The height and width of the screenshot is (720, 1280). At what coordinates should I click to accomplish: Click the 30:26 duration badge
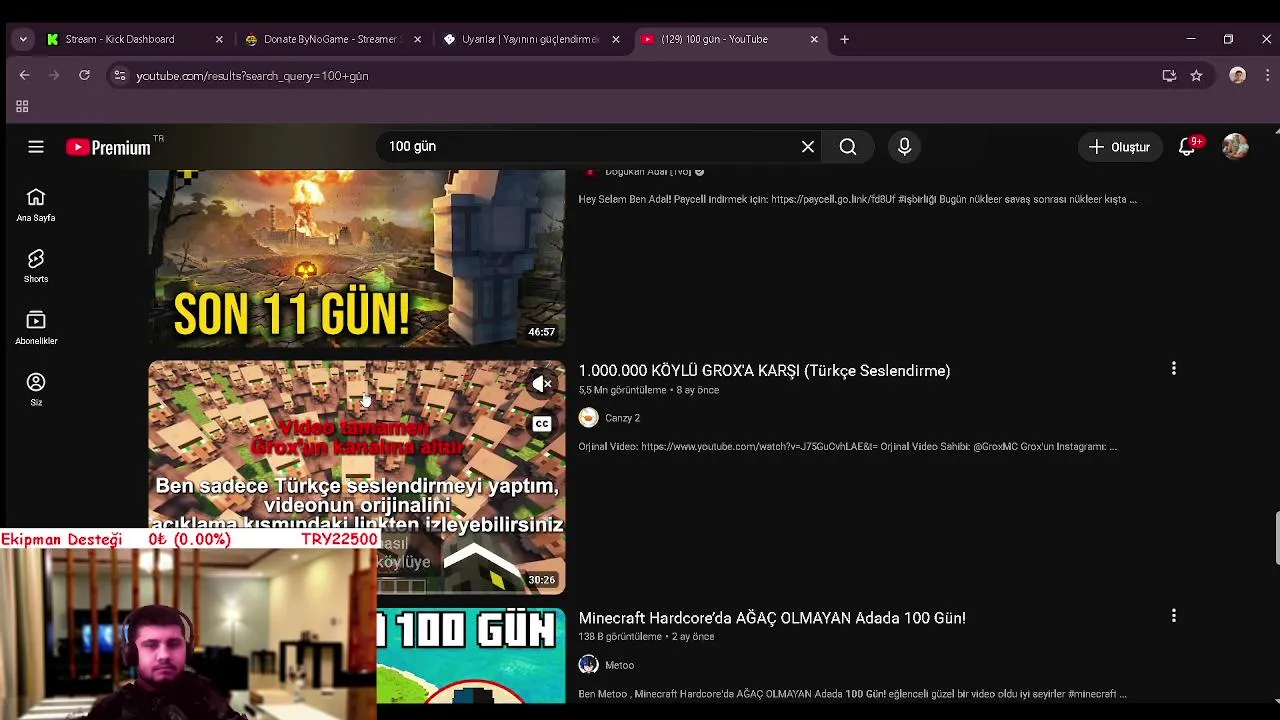coord(541,580)
